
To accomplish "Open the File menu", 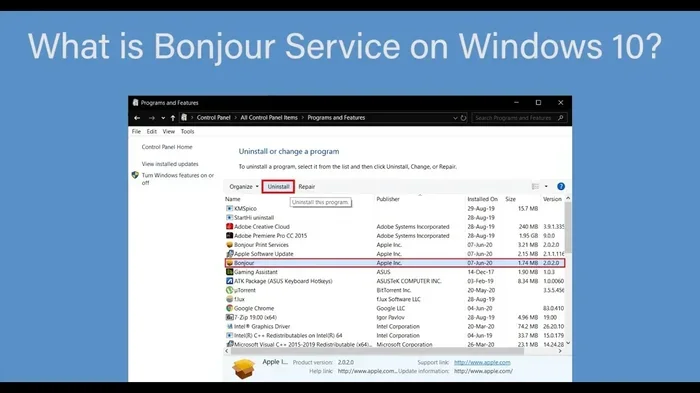I will (136, 131).
